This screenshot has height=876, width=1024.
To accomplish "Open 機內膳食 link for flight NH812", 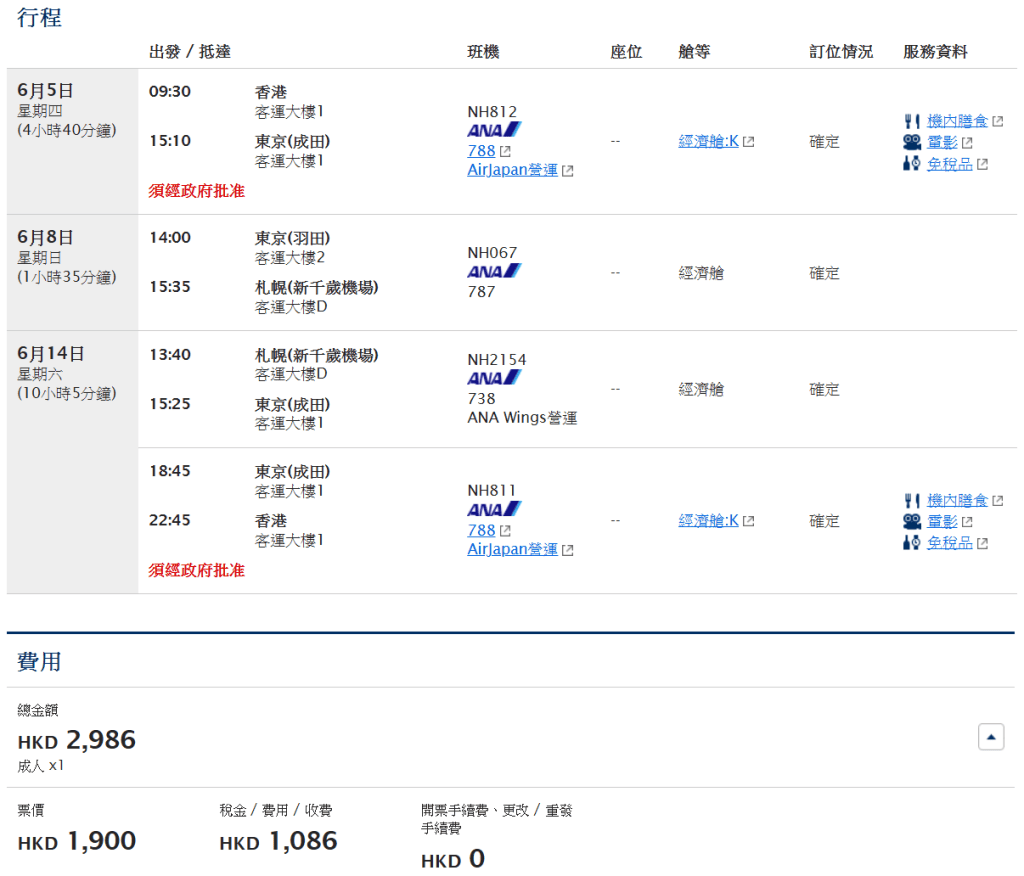I will click(957, 121).
